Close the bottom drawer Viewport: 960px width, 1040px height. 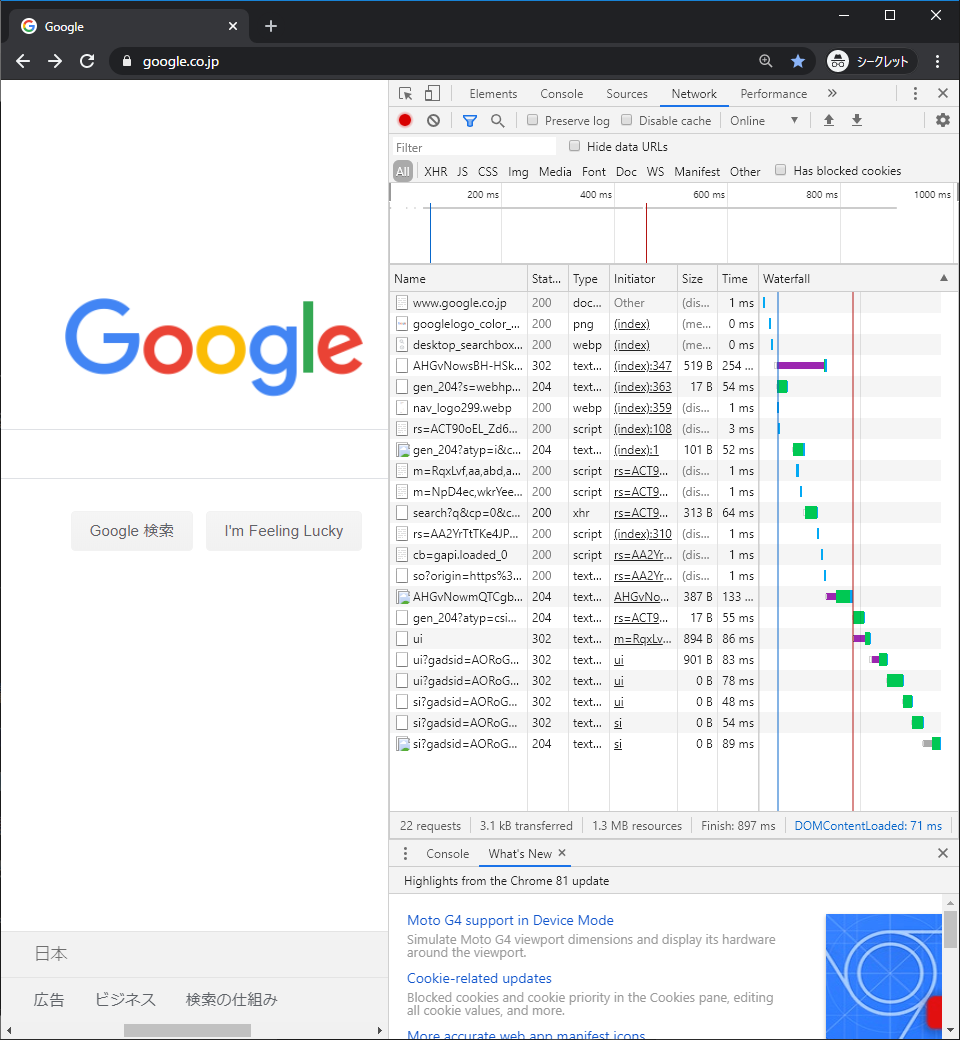943,854
